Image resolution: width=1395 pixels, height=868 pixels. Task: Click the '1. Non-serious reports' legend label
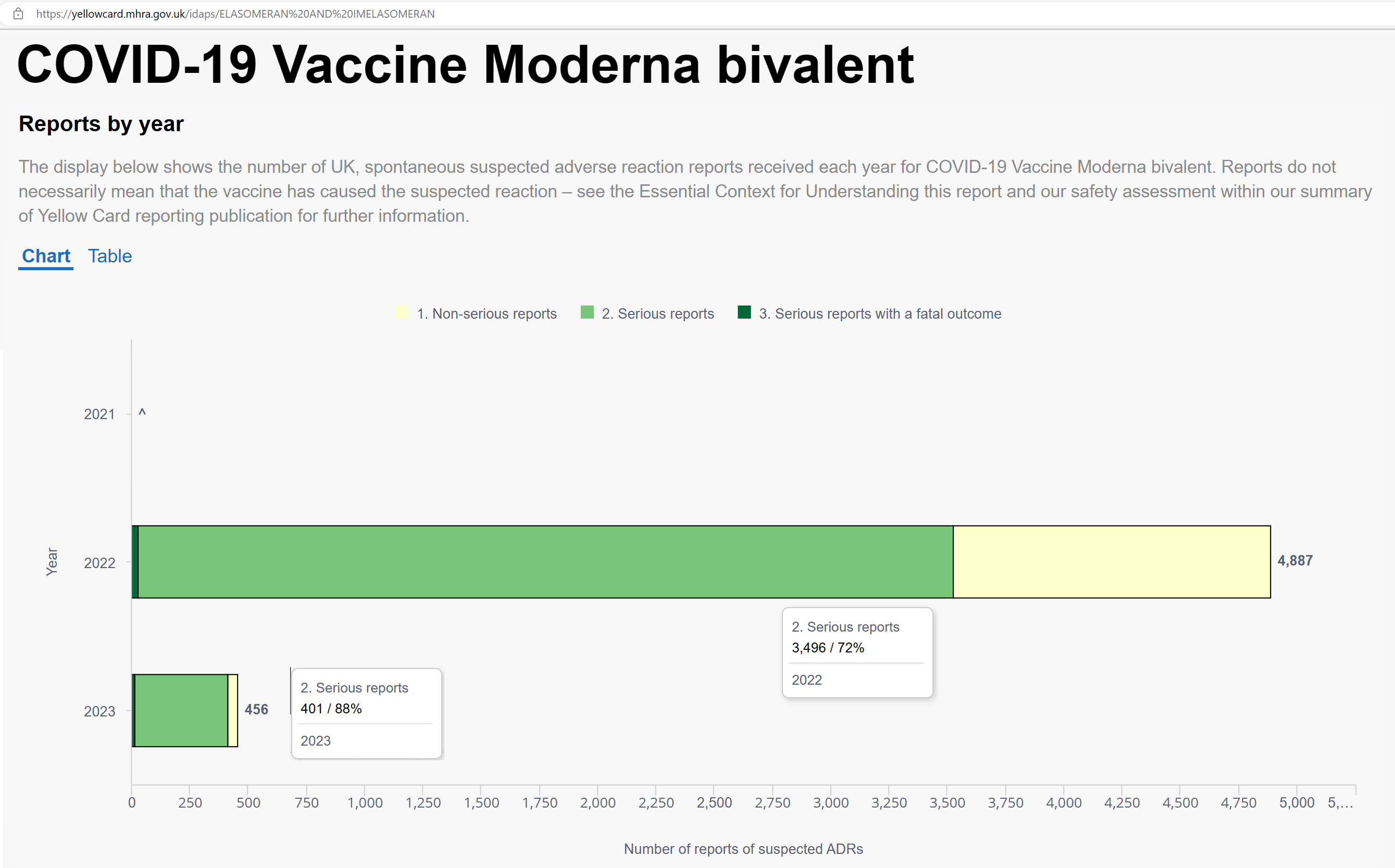[487, 313]
